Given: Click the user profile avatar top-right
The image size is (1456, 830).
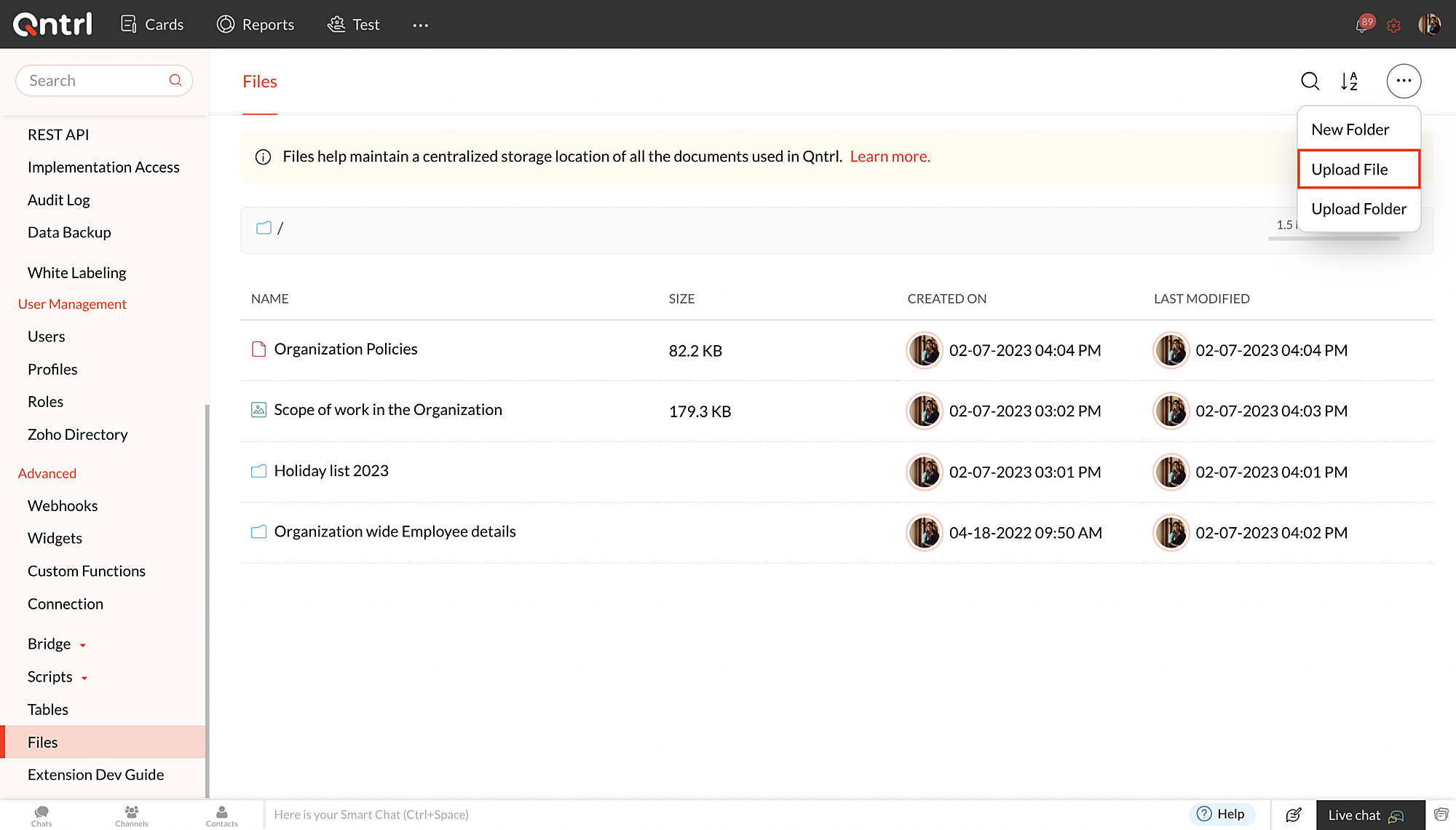Looking at the screenshot, I should [x=1429, y=25].
